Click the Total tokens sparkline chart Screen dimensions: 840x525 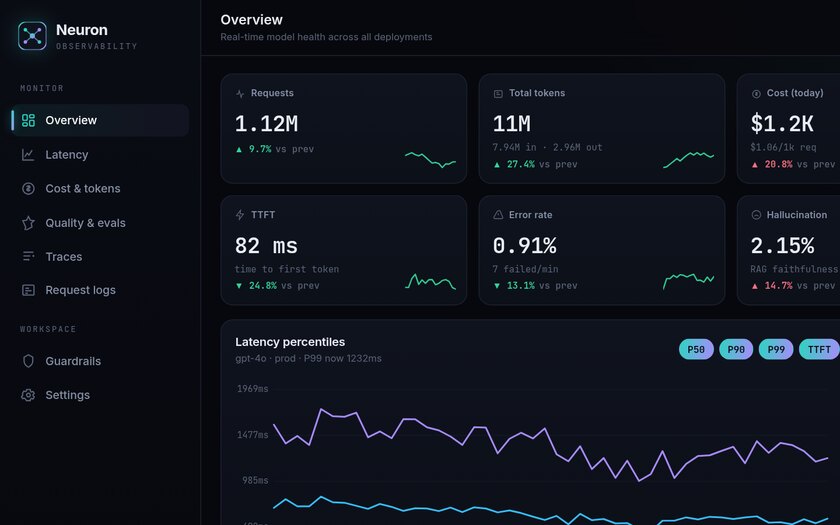[688, 160]
